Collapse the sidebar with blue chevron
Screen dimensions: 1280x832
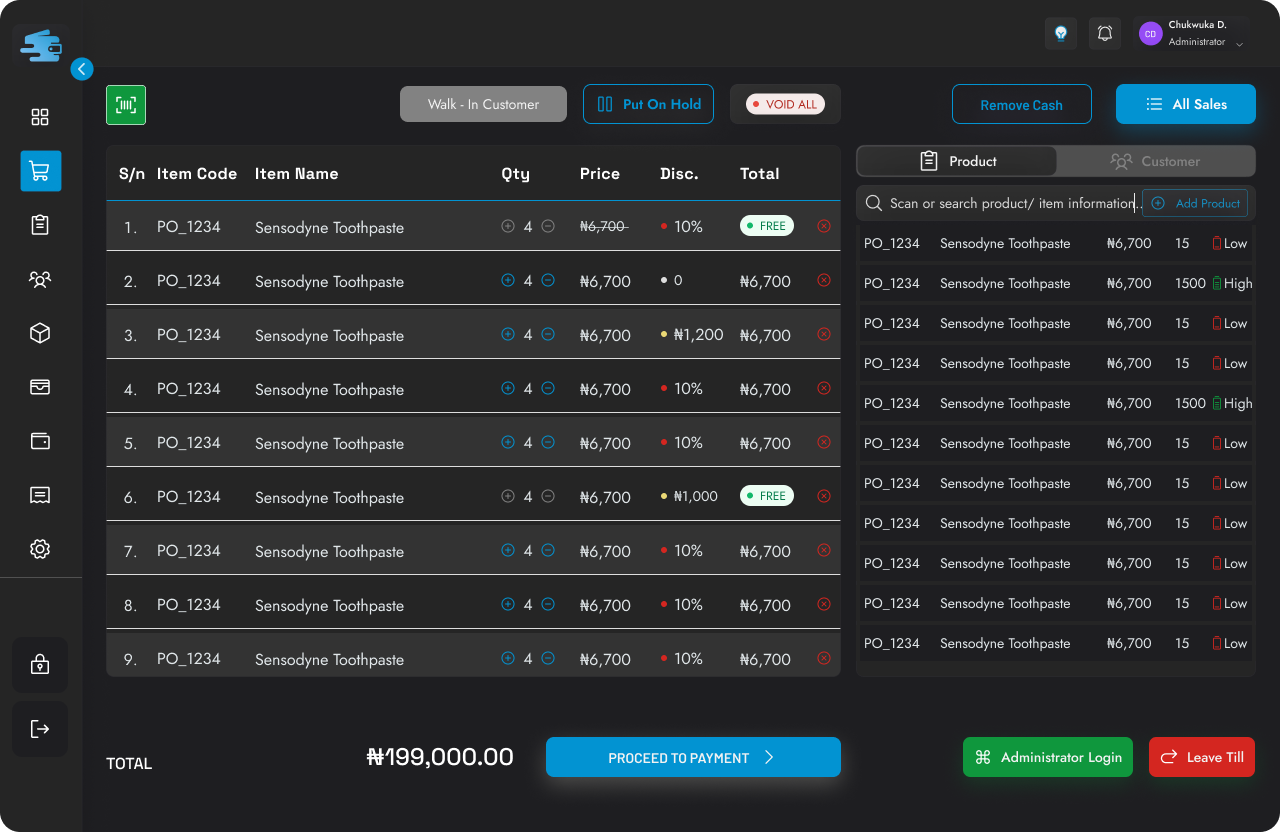(x=82, y=69)
